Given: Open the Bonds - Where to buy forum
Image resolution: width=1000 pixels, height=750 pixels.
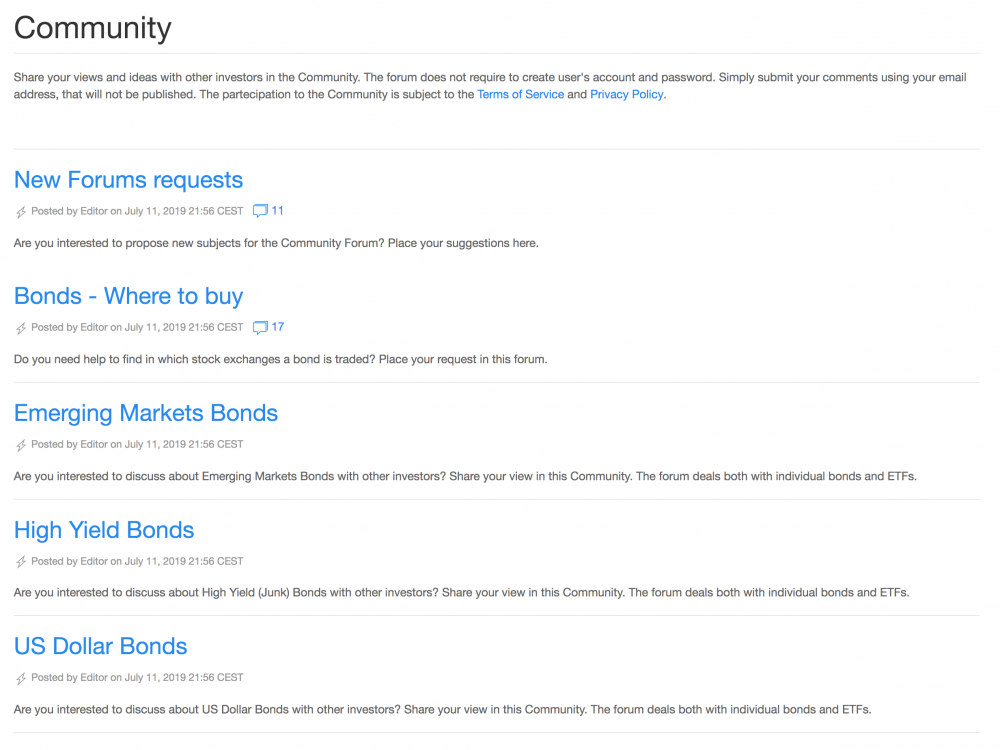Looking at the screenshot, I should click(x=128, y=296).
